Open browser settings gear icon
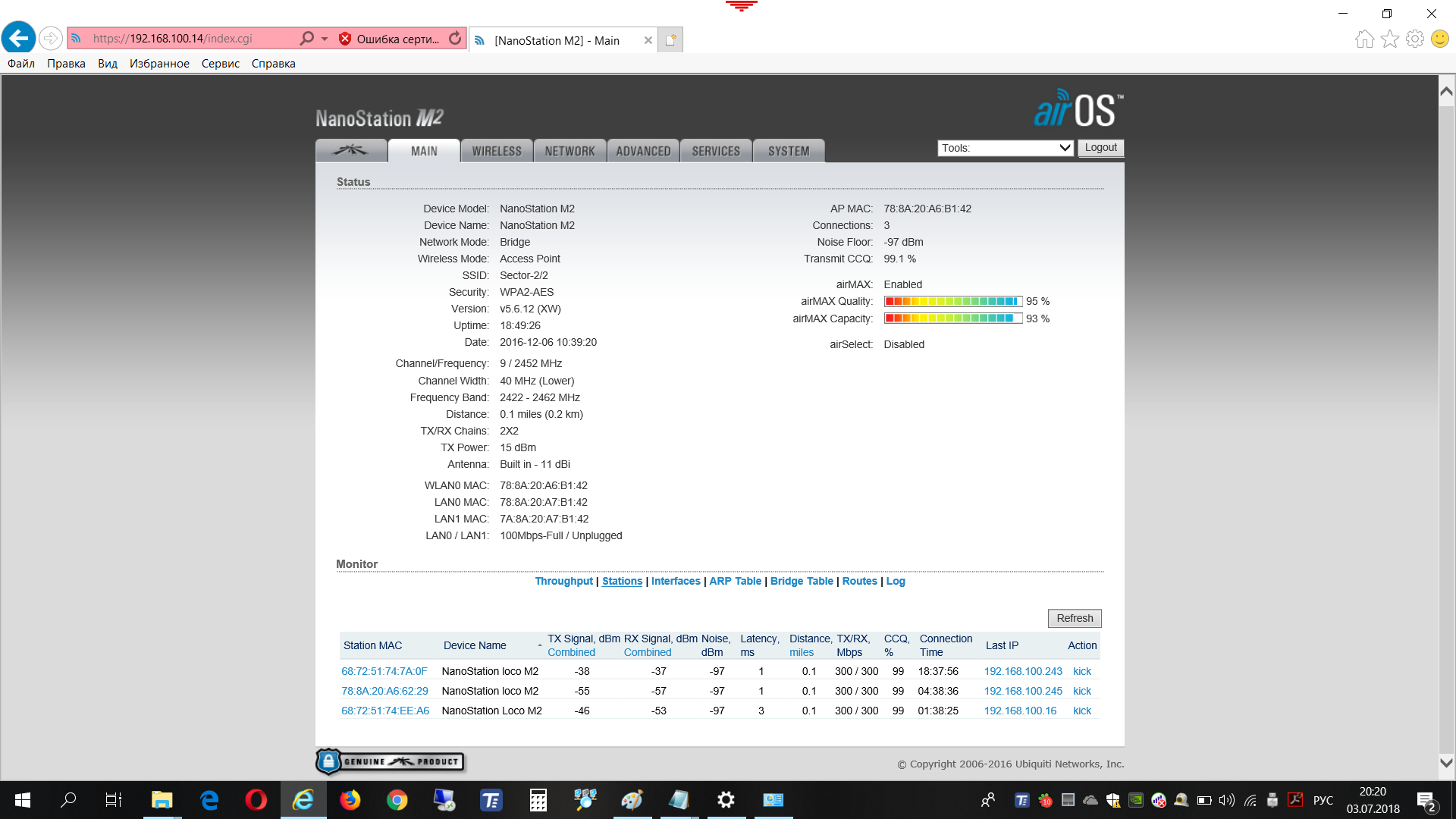The height and width of the screenshot is (819, 1456). tap(1414, 39)
